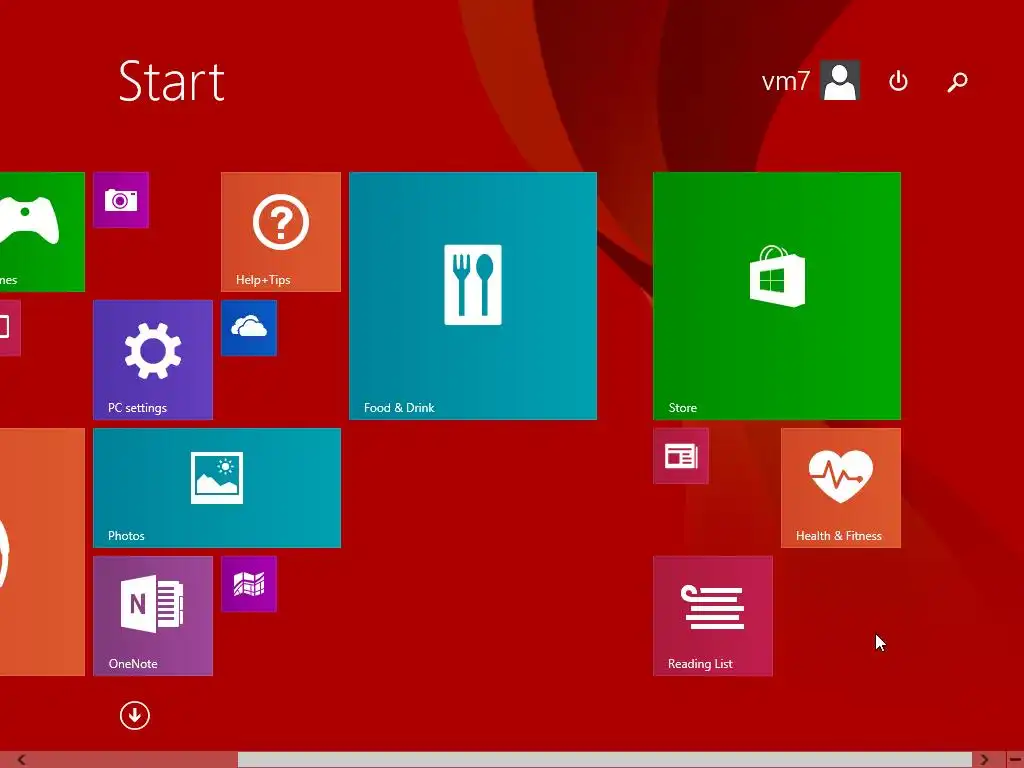Open the Reading List tile
This screenshot has width=1024, height=768.
tap(713, 616)
